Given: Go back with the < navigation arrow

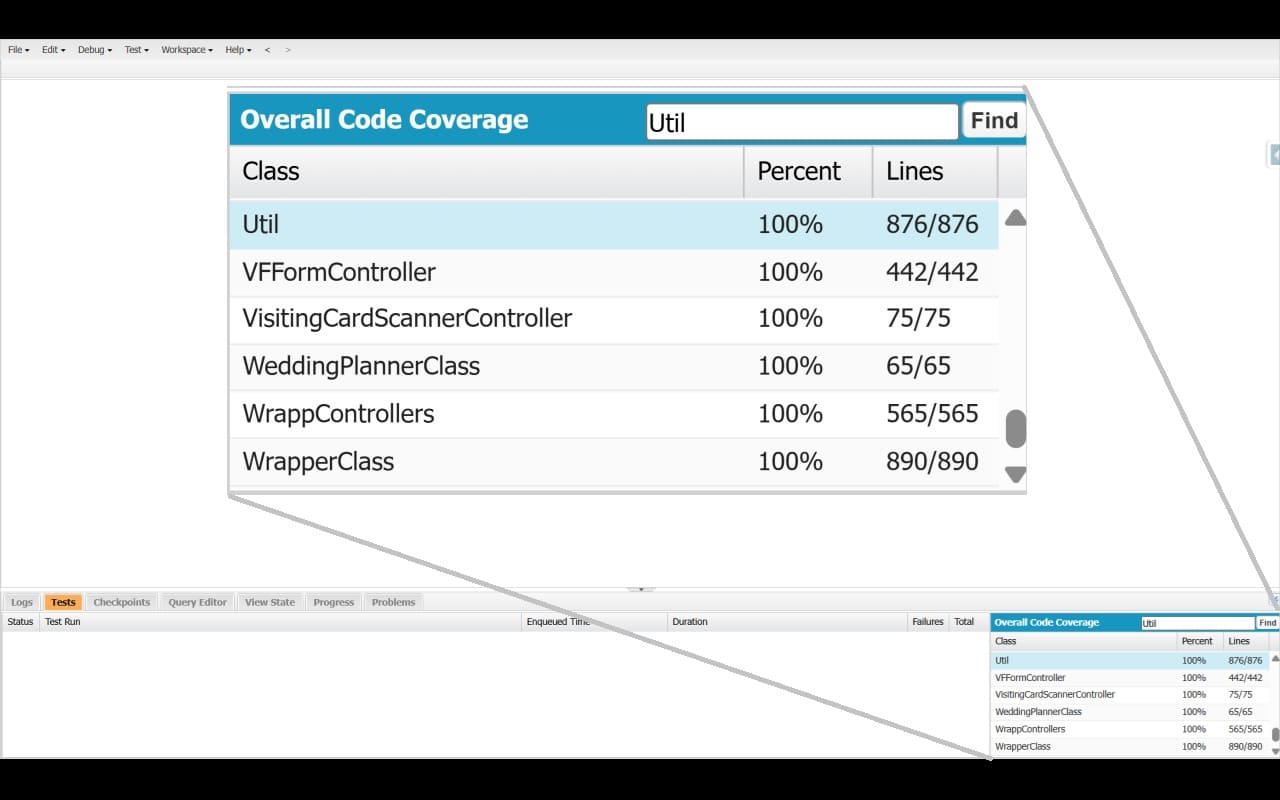Looking at the screenshot, I should [267, 50].
